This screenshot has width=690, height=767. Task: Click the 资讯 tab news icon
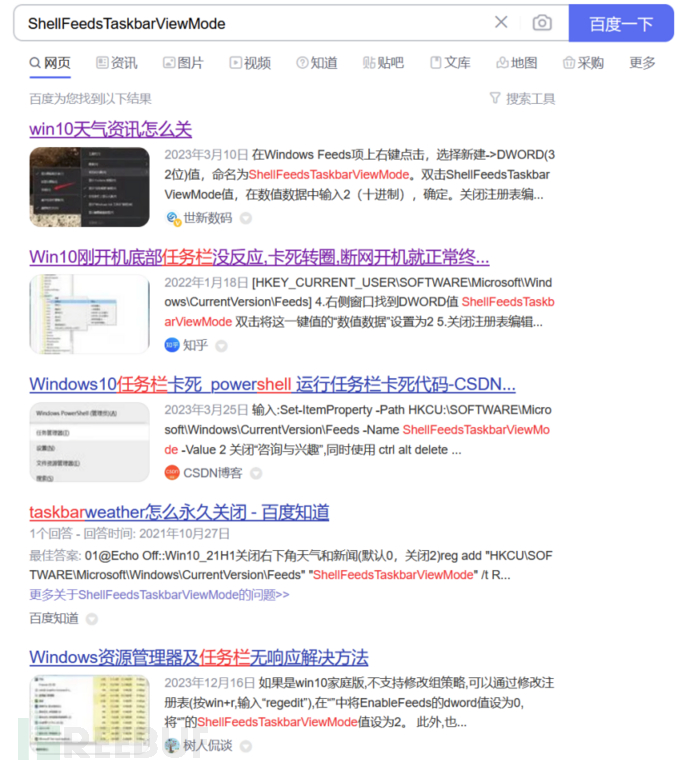102,62
